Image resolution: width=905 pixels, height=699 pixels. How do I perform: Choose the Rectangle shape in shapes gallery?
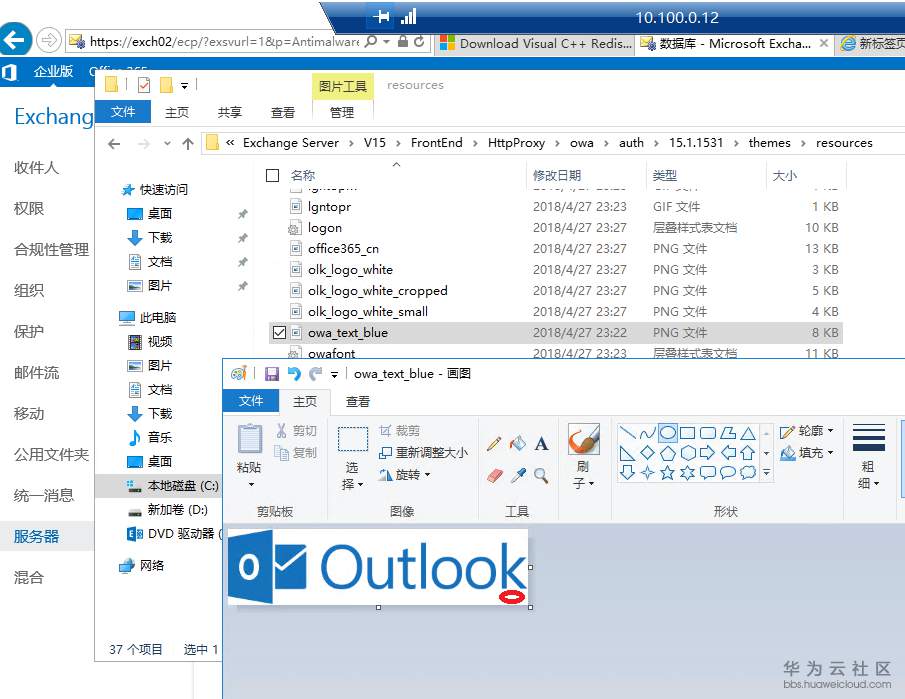[687, 433]
